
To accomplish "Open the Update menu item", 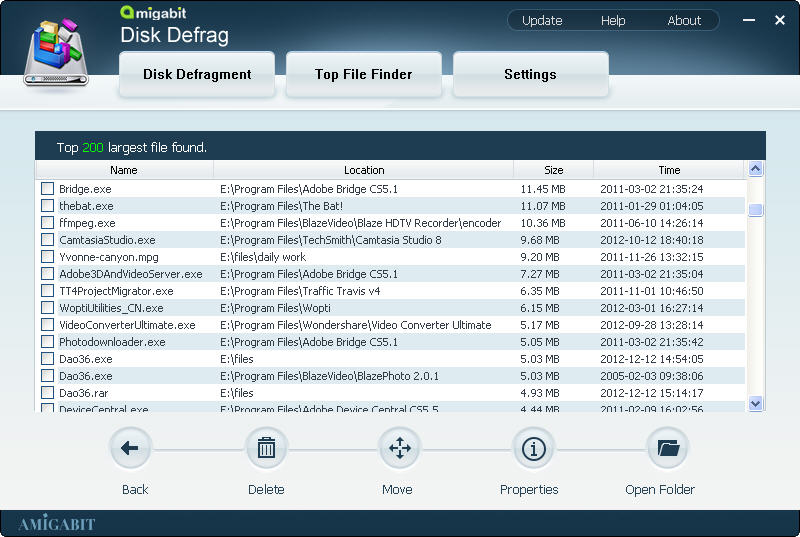I will pyautogui.click(x=542, y=21).
